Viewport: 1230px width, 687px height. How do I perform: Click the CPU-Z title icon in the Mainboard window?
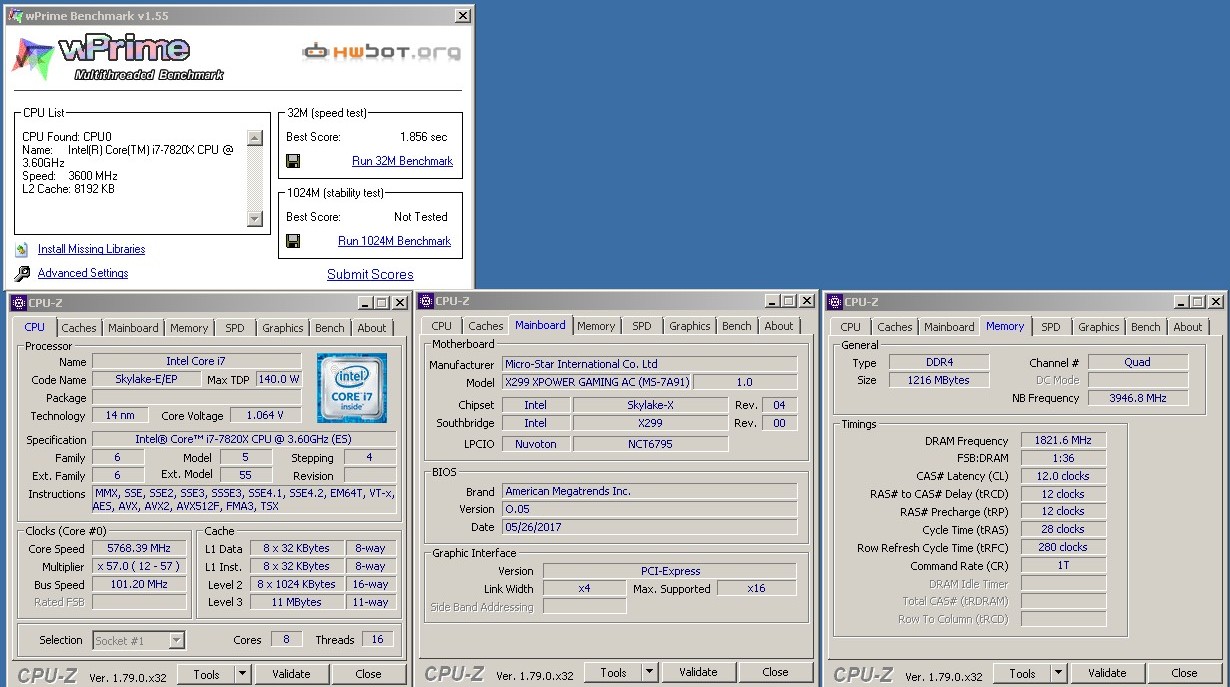[x=426, y=301]
